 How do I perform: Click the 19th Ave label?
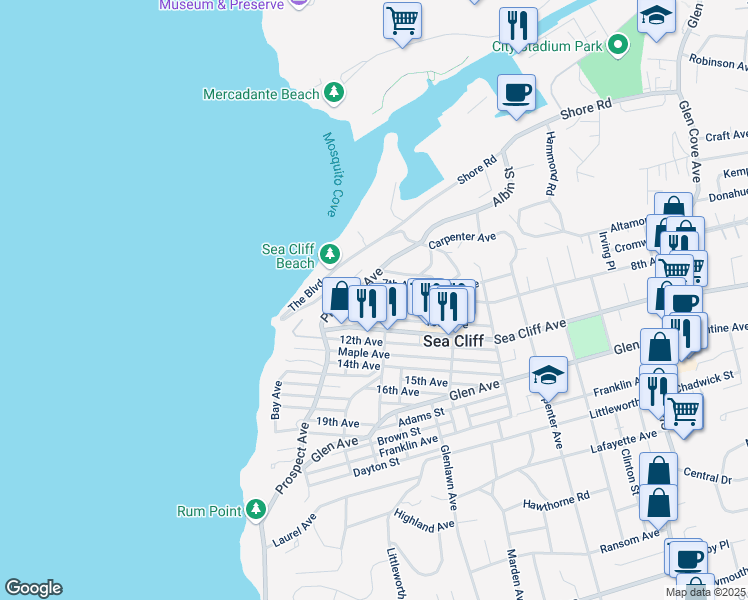(338, 422)
